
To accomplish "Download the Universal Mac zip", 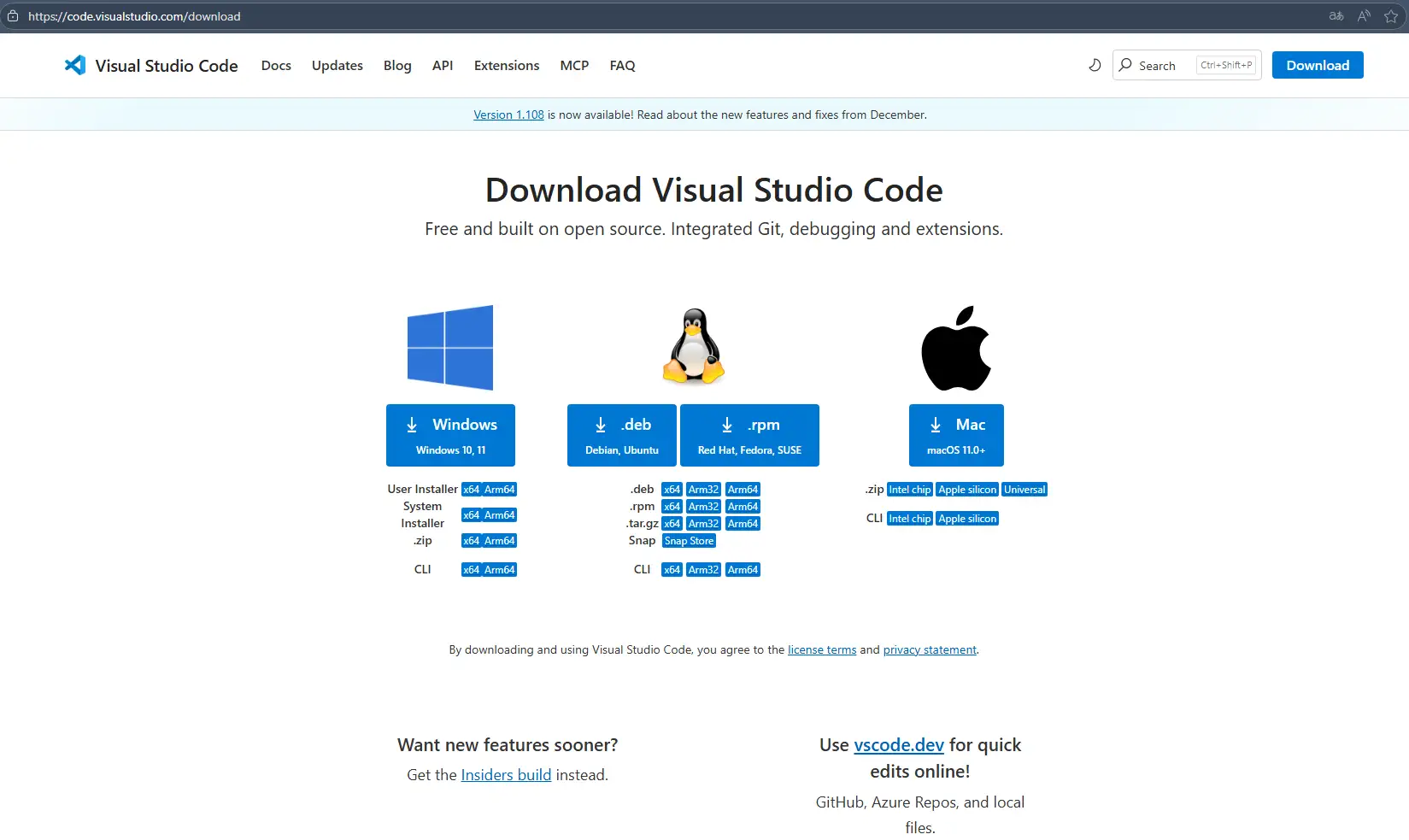I will click(1024, 489).
